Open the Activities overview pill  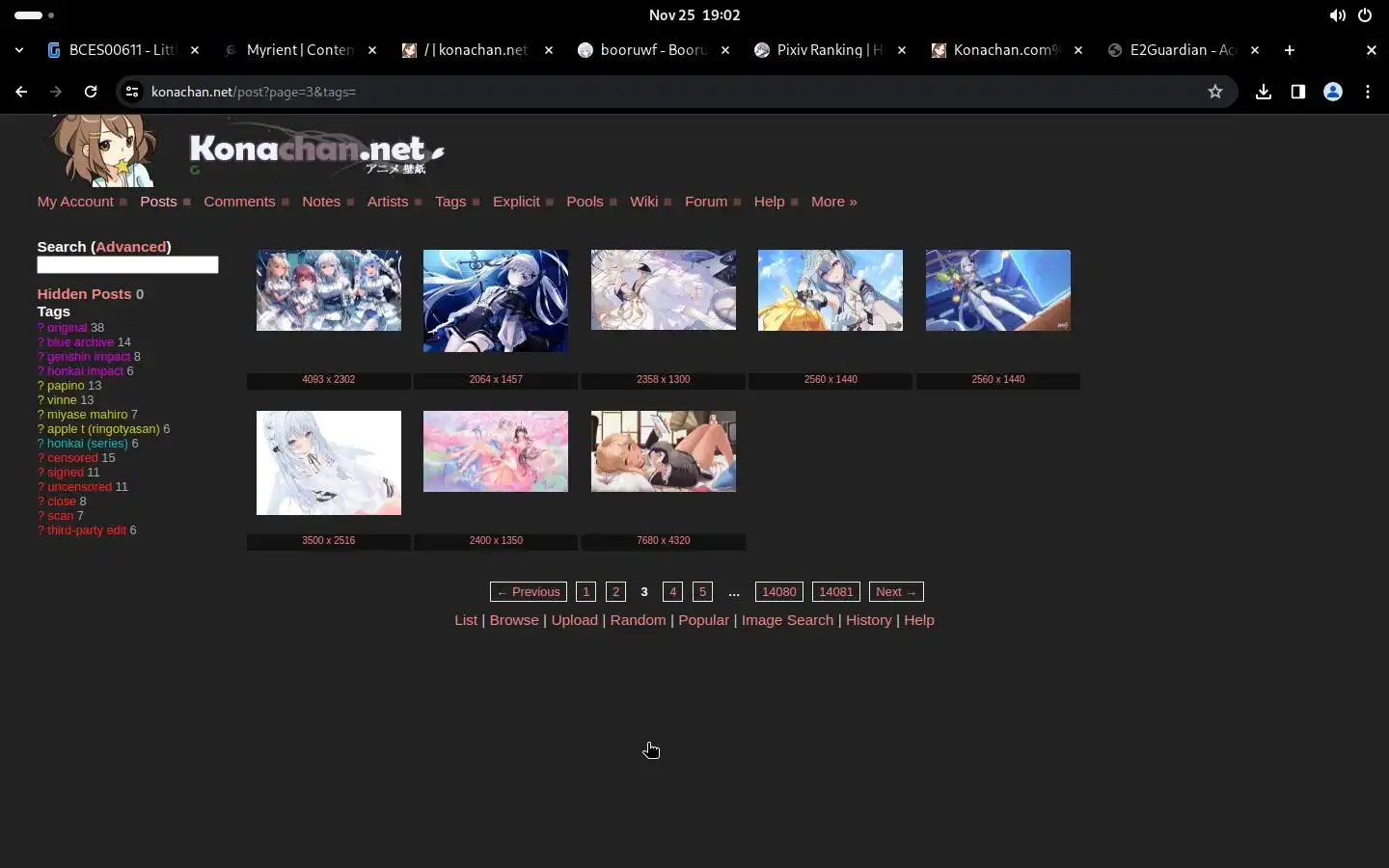click(x=35, y=15)
